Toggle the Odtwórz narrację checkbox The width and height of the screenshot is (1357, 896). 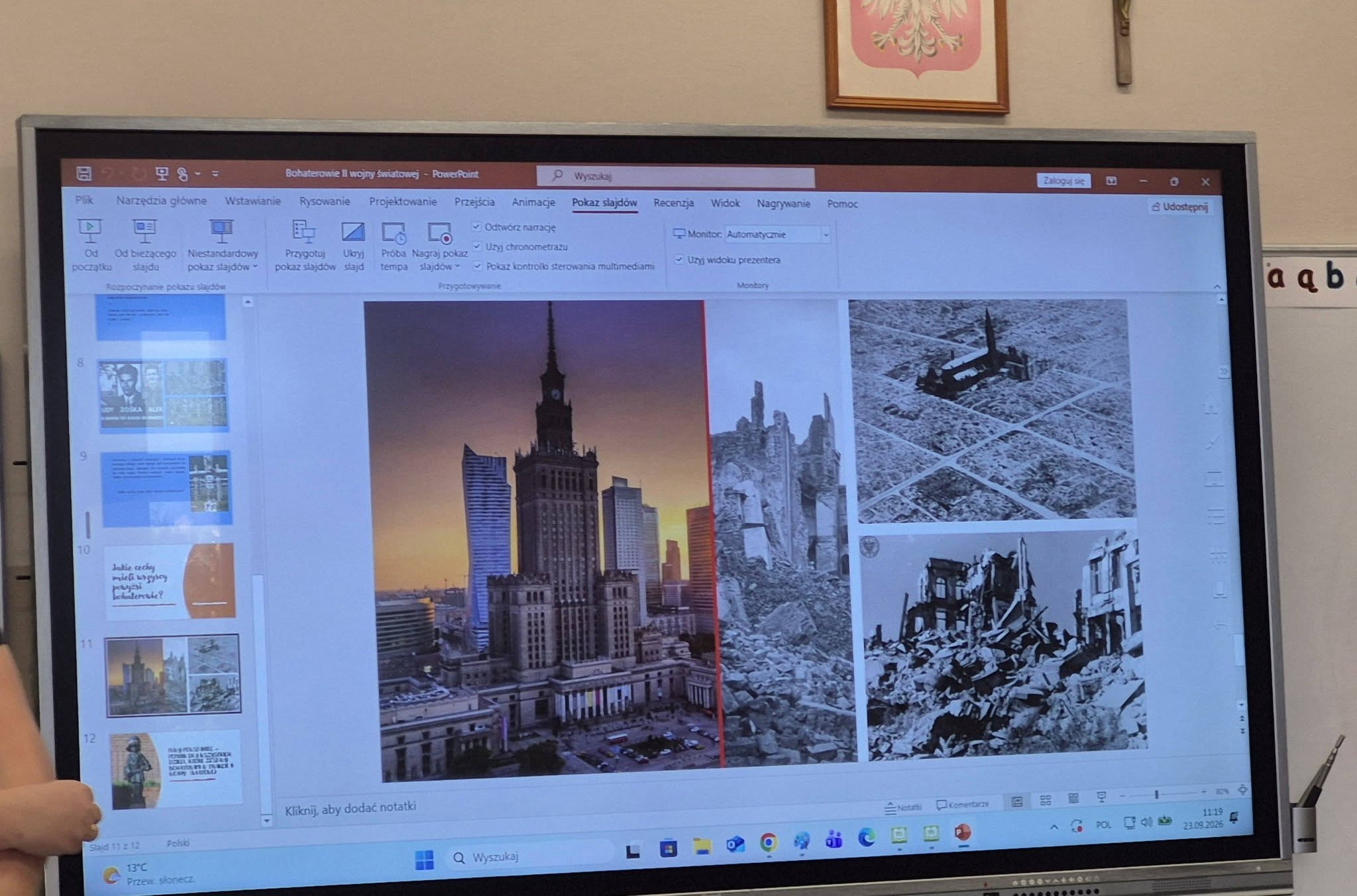pos(476,226)
